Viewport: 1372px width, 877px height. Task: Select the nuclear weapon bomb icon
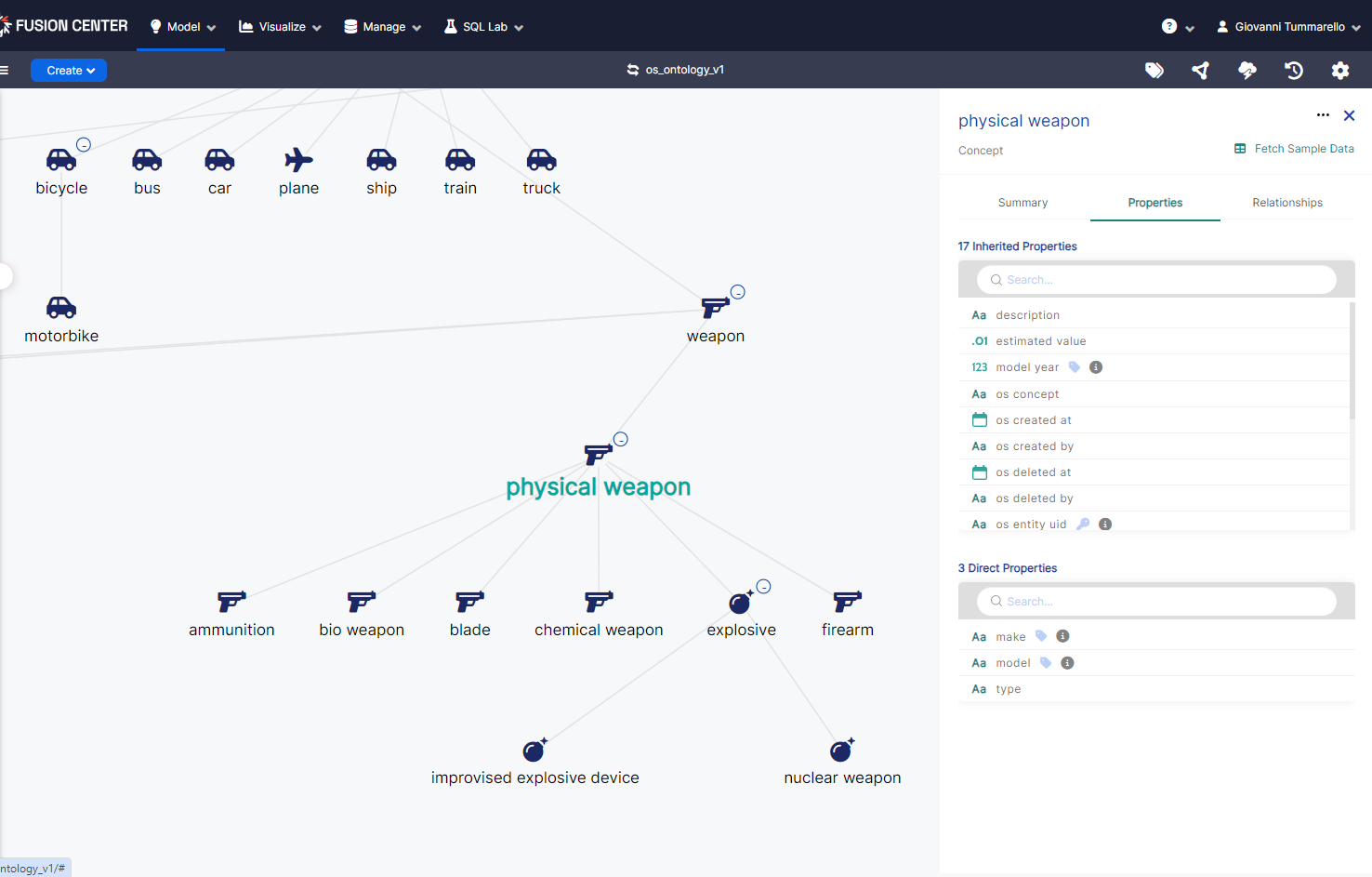click(841, 750)
